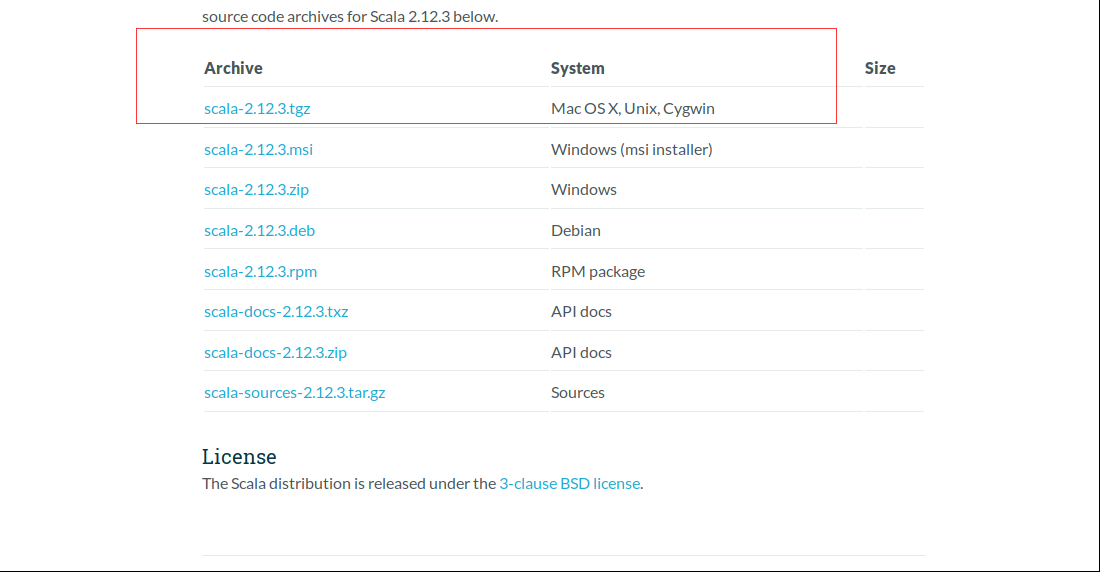Click the 'source code archives for Scala 2.12.3' text
Viewport: 1100px width, 572px height.
(x=350, y=16)
